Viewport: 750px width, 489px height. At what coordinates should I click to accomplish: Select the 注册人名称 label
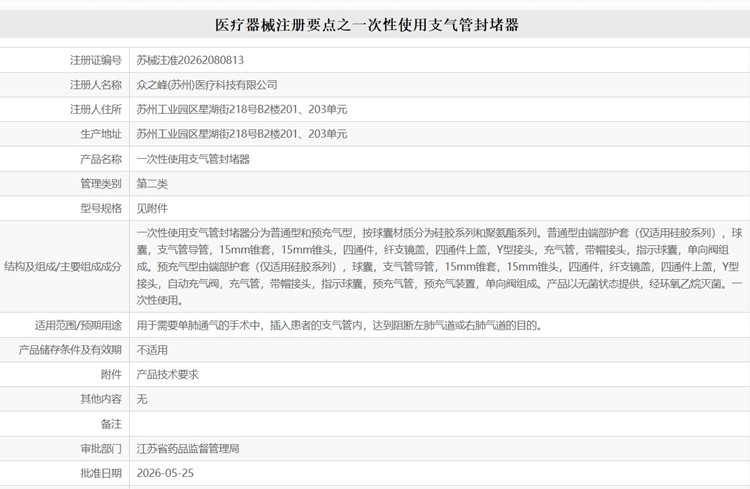point(96,85)
